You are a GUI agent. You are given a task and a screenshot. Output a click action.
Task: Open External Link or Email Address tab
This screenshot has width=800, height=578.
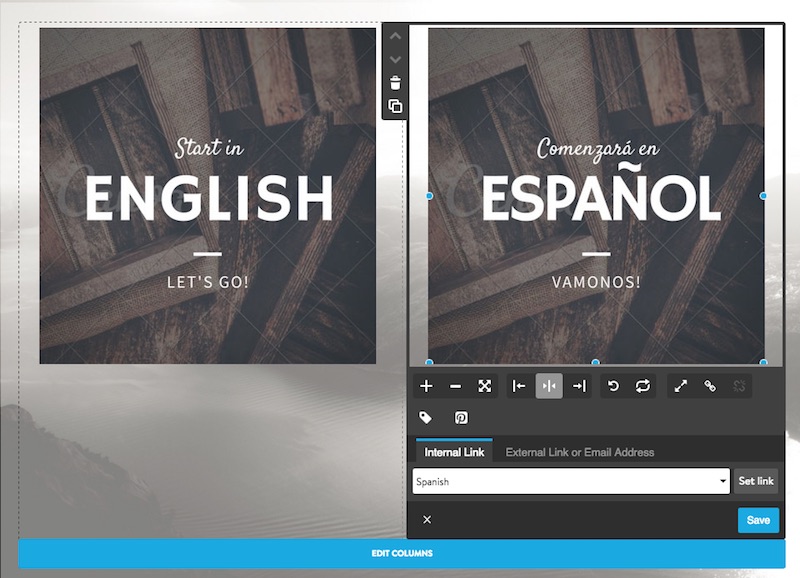click(x=579, y=452)
